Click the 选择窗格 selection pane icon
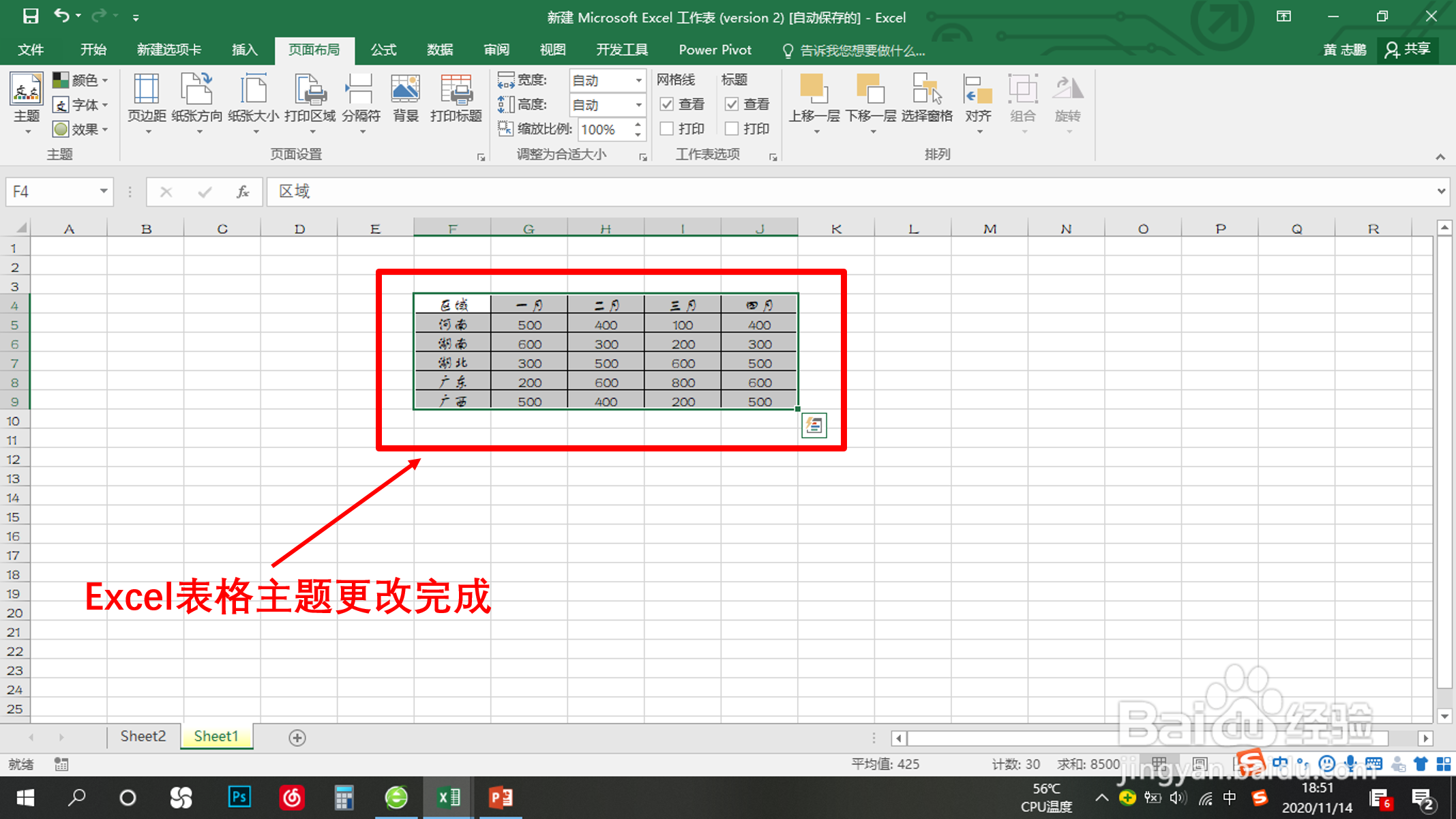This screenshot has width=1456, height=819. (x=926, y=91)
